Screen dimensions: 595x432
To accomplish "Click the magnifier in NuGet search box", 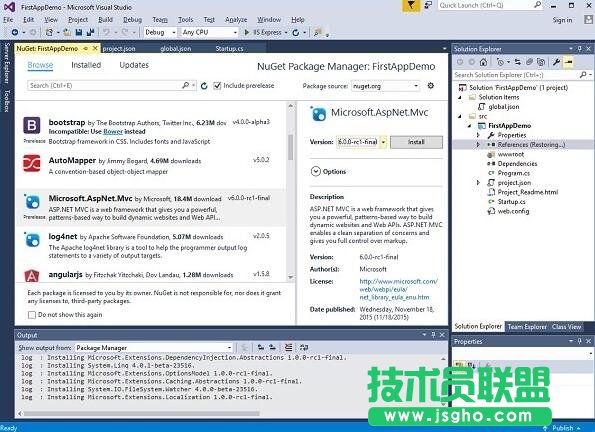I will (185, 85).
